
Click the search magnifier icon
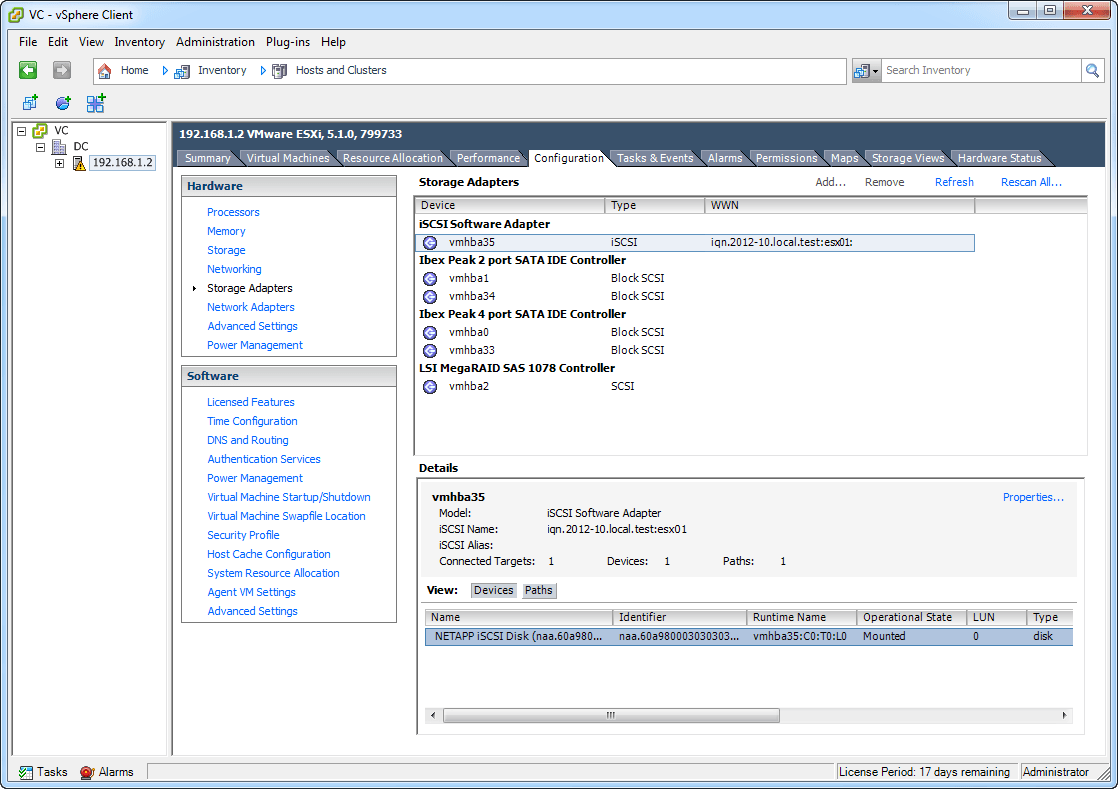1092,71
